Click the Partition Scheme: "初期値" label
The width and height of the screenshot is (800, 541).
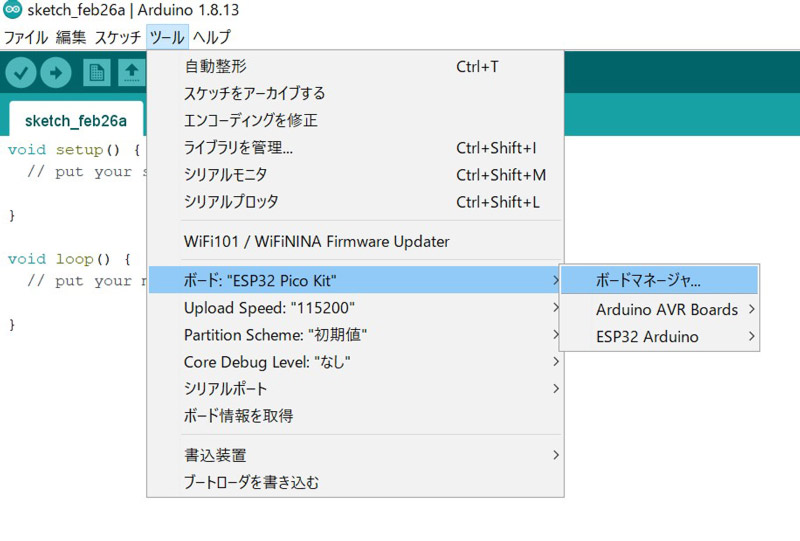[x=275, y=335]
